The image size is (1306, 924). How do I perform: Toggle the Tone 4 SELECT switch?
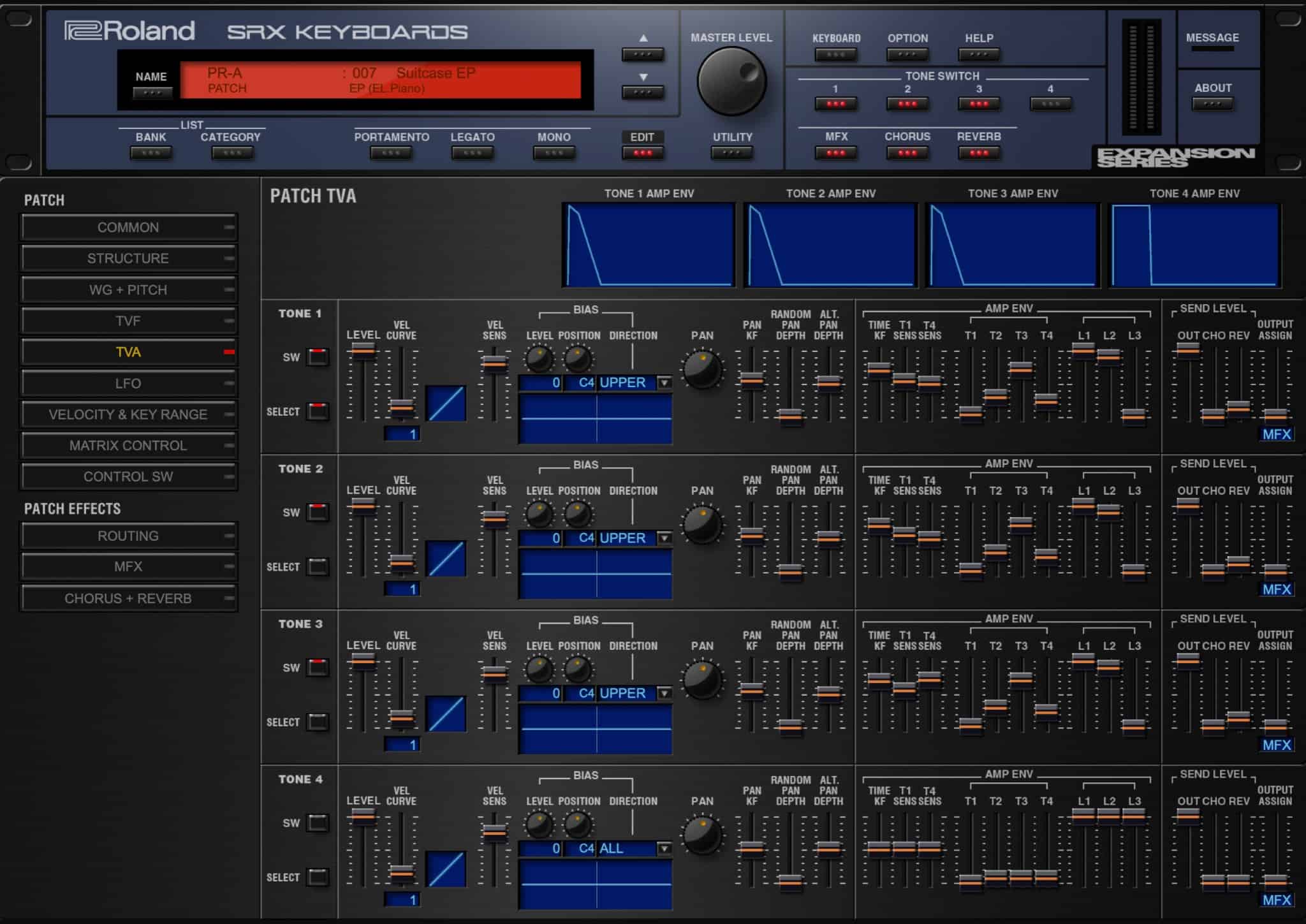coord(318,877)
